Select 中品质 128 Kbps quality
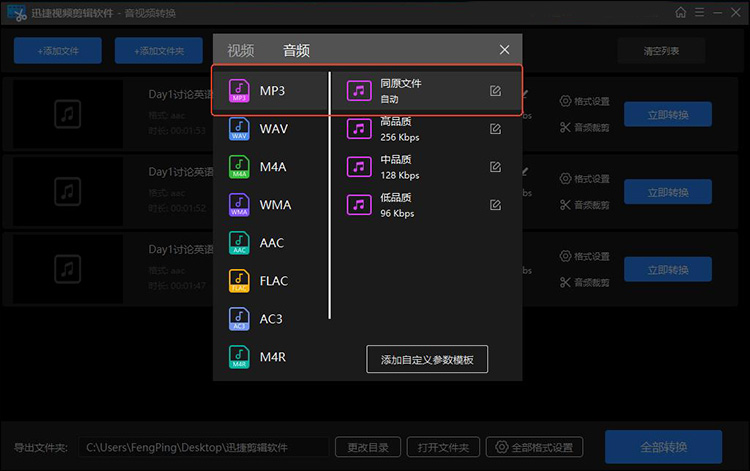The width and height of the screenshot is (750, 471). 400,167
